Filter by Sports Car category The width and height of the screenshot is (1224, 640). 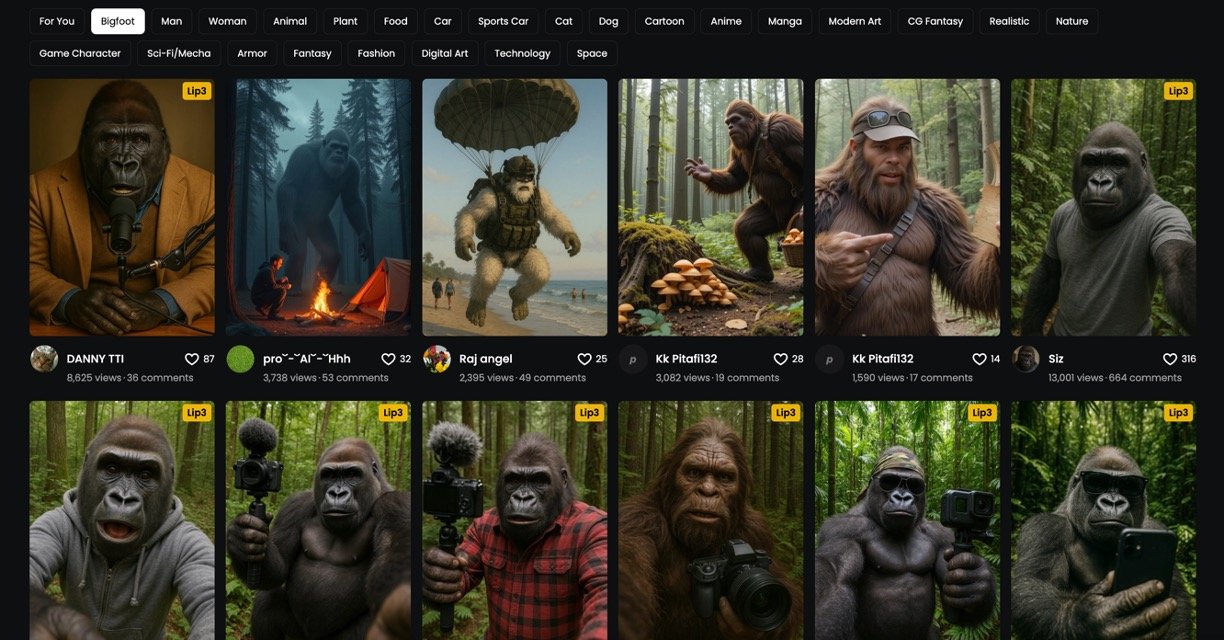click(503, 21)
